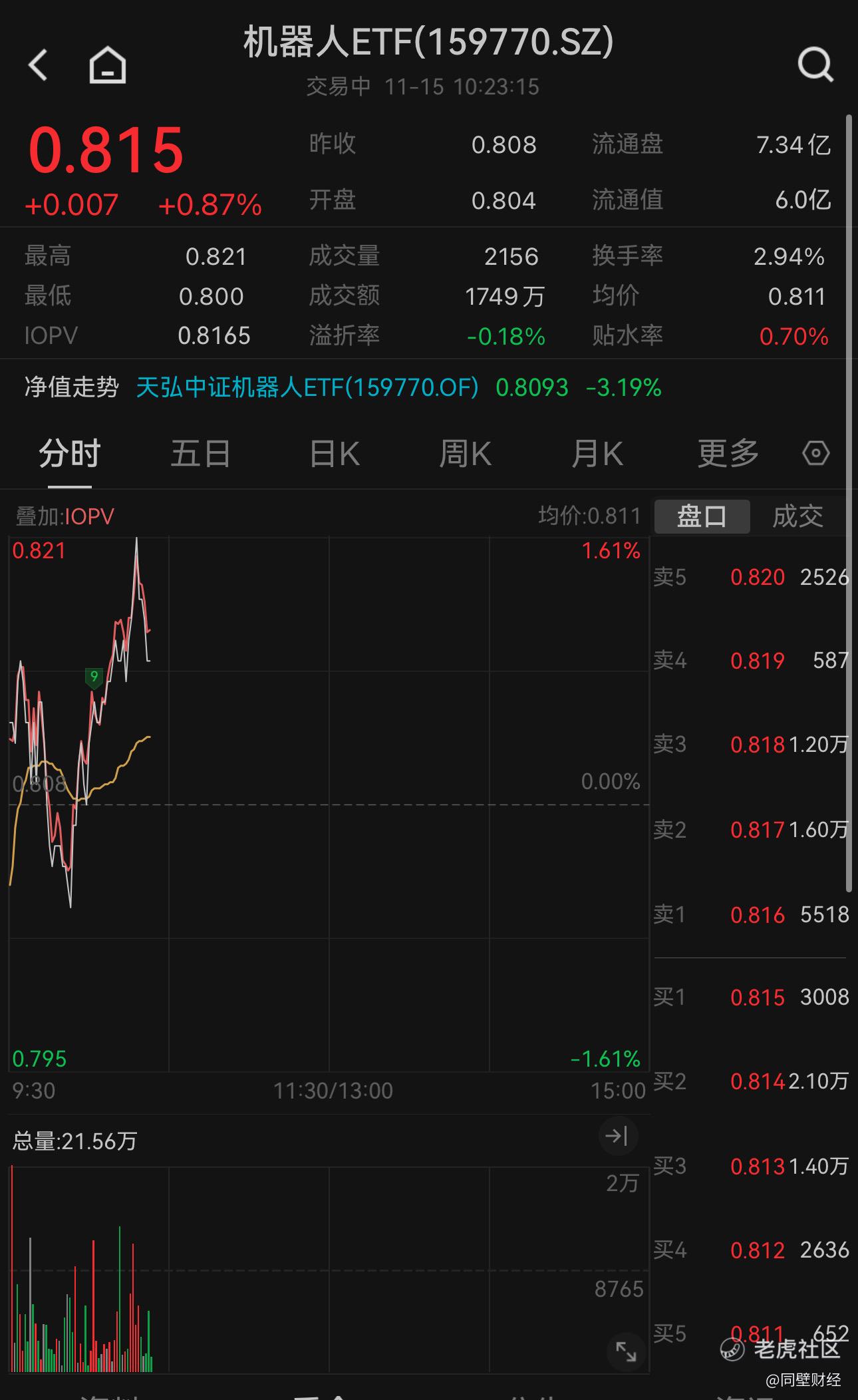Open 天弘中证机器人ETF(159770.OF) fund link
This screenshot has height=1400, width=858.
[307, 387]
